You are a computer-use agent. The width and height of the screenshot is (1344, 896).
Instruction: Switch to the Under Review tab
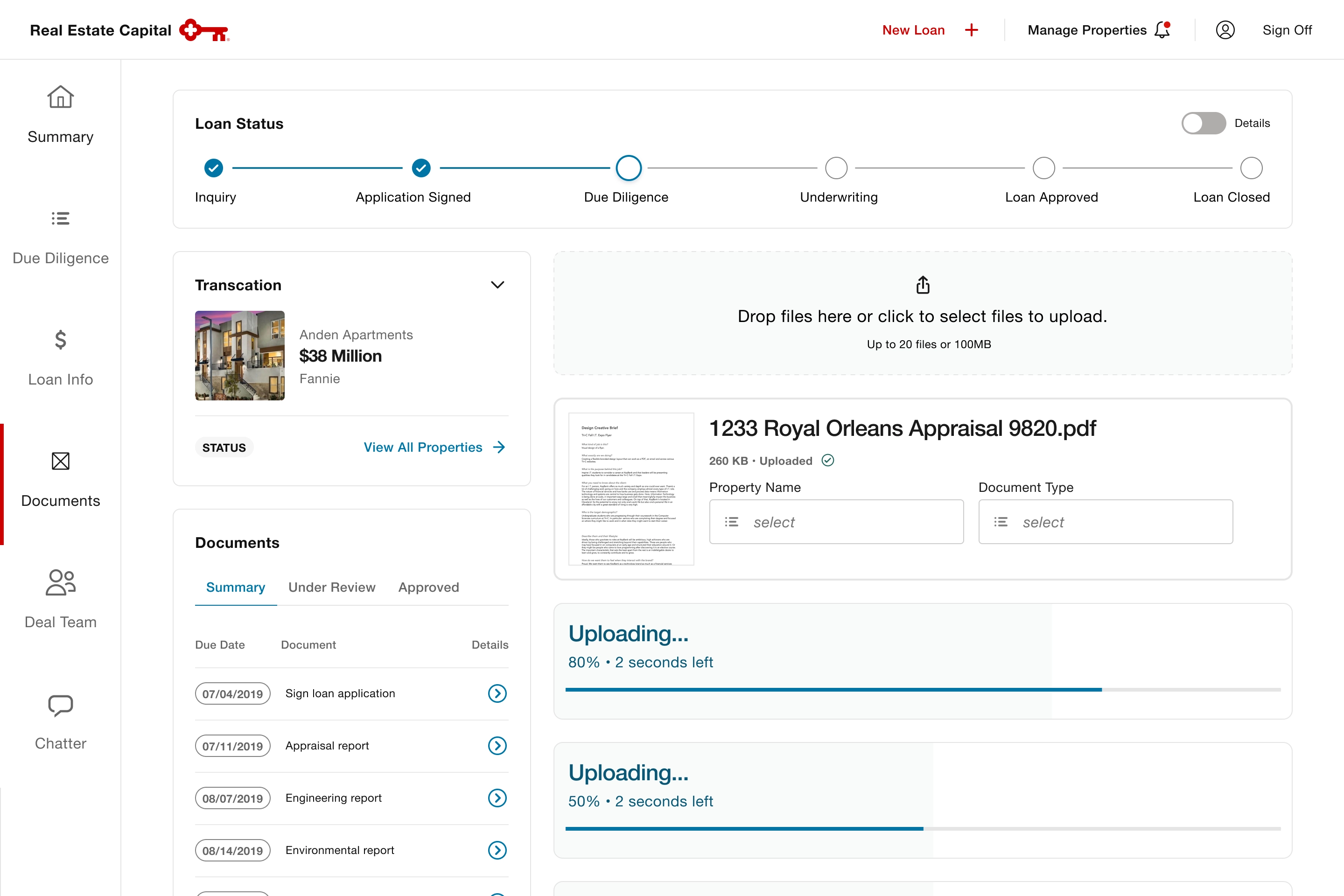tap(331, 587)
